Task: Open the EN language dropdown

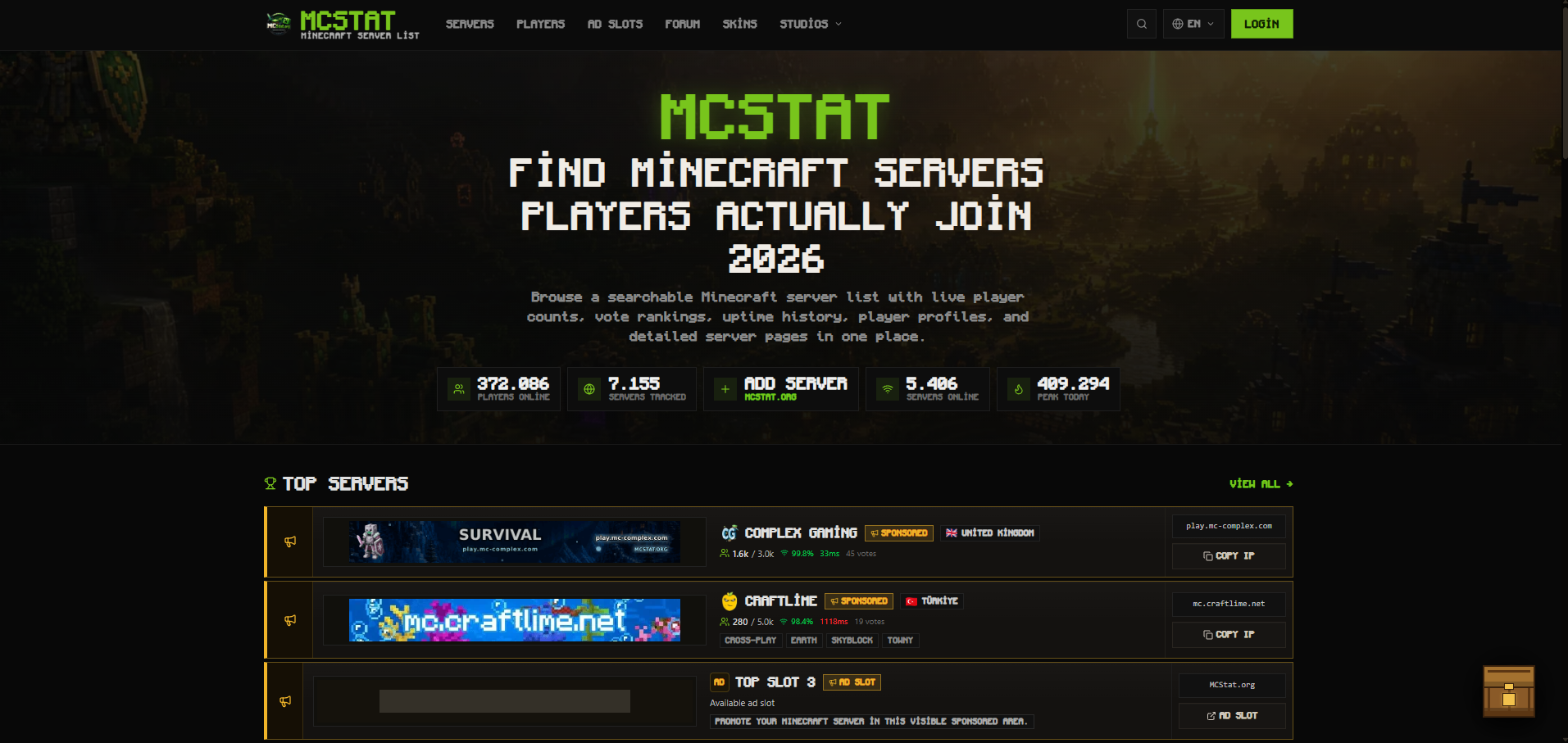Action: point(1193,24)
